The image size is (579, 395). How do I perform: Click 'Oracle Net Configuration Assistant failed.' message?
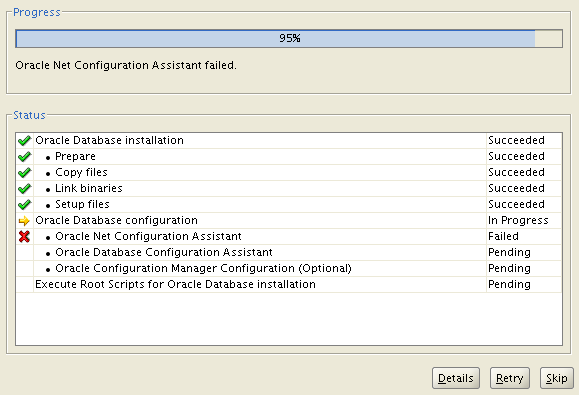(x=126, y=65)
